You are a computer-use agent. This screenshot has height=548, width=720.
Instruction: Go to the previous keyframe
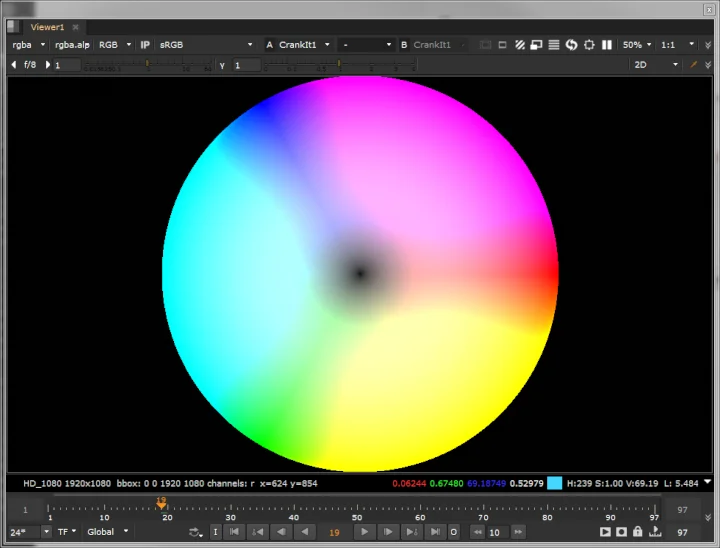click(258, 532)
